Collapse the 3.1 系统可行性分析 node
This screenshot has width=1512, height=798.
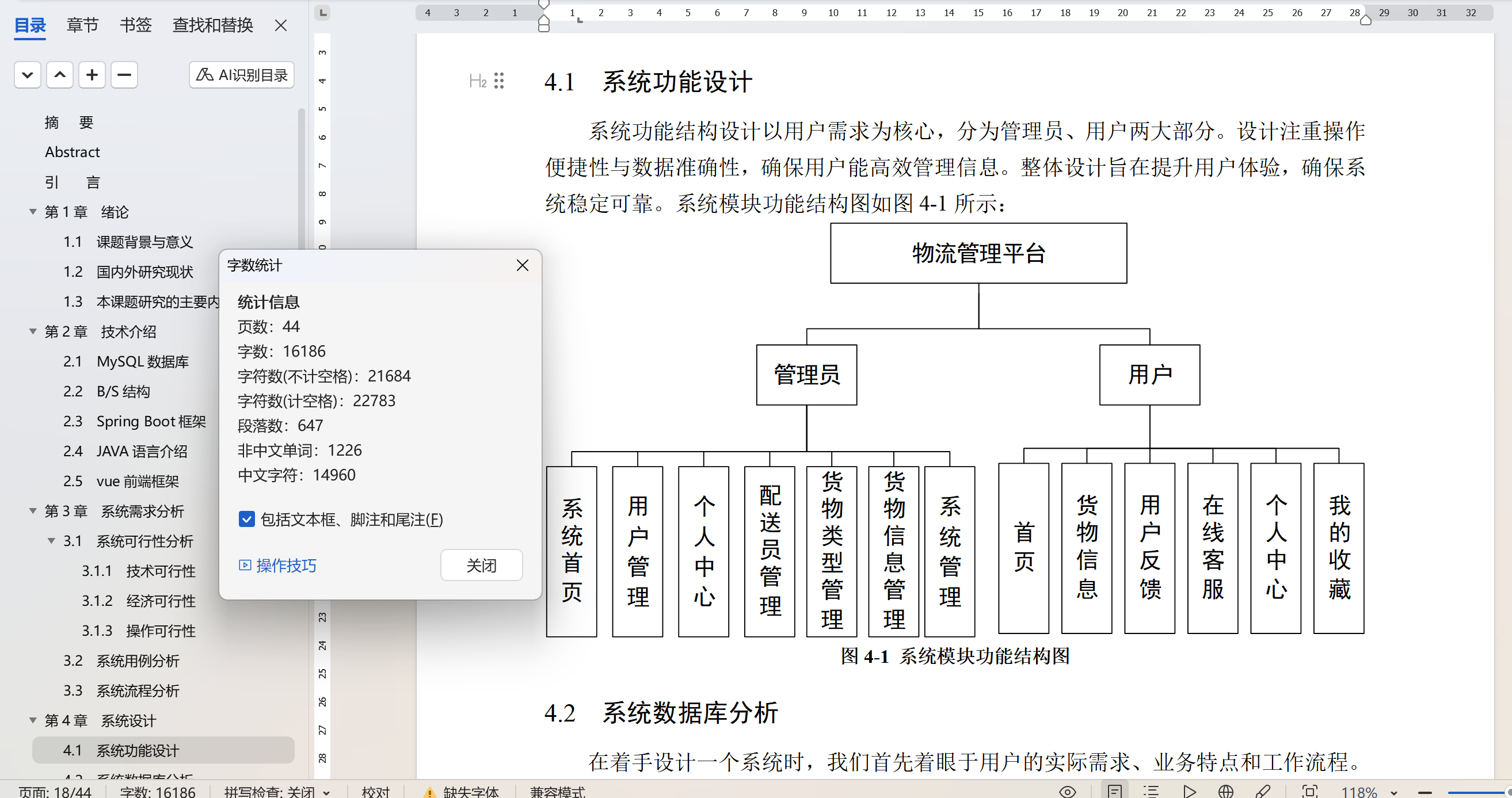52,541
